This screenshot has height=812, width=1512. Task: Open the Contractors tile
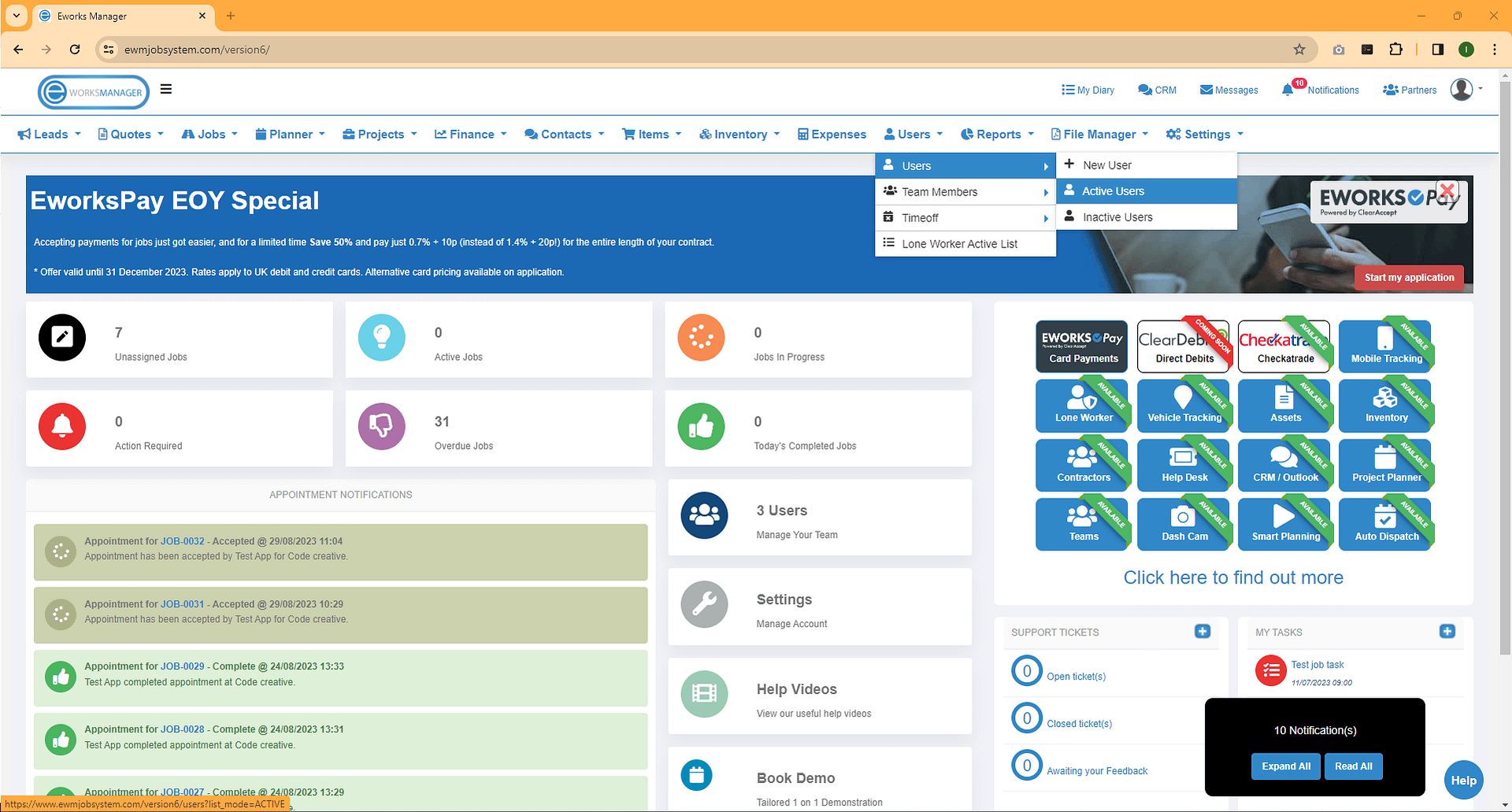(1083, 465)
